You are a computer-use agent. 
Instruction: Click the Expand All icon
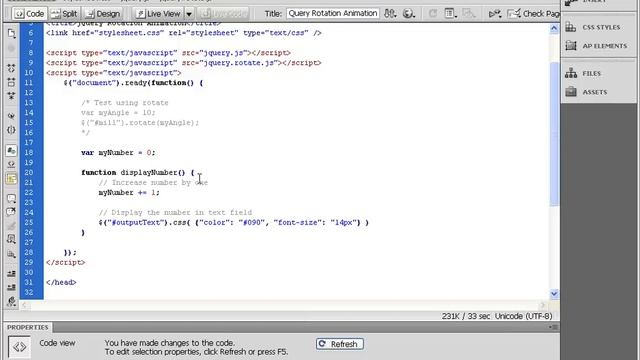tap(11, 96)
